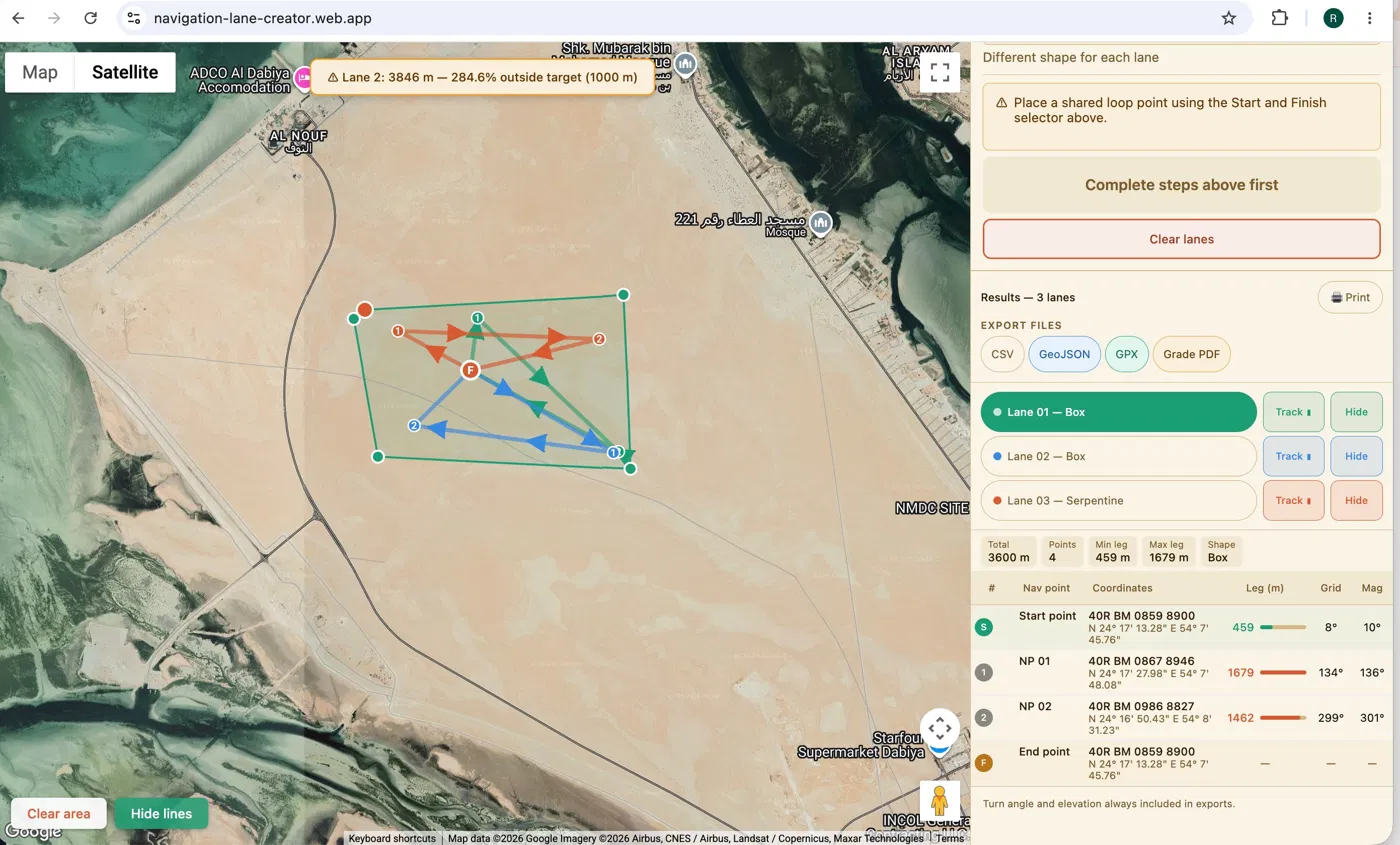The image size is (1400, 845).
Task: Select the orange F finish point marker
Action: 470,370
